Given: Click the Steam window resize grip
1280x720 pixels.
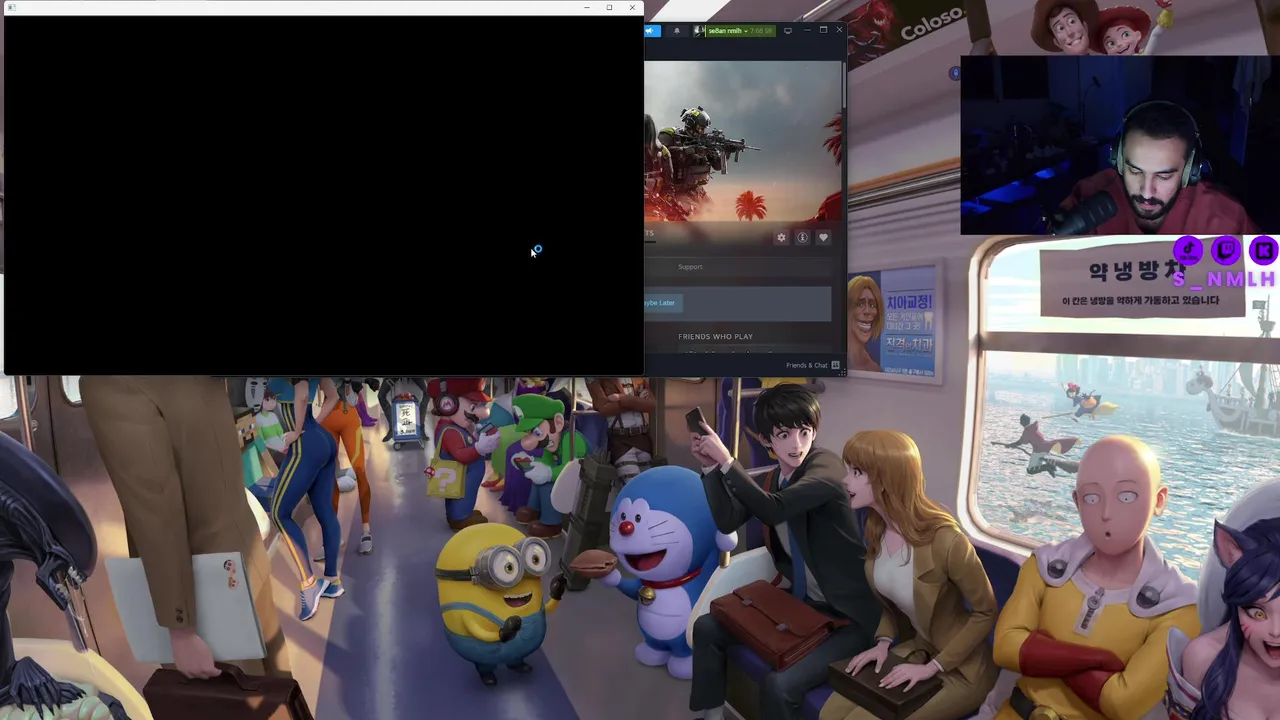Looking at the screenshot, I should pos(843,372).
